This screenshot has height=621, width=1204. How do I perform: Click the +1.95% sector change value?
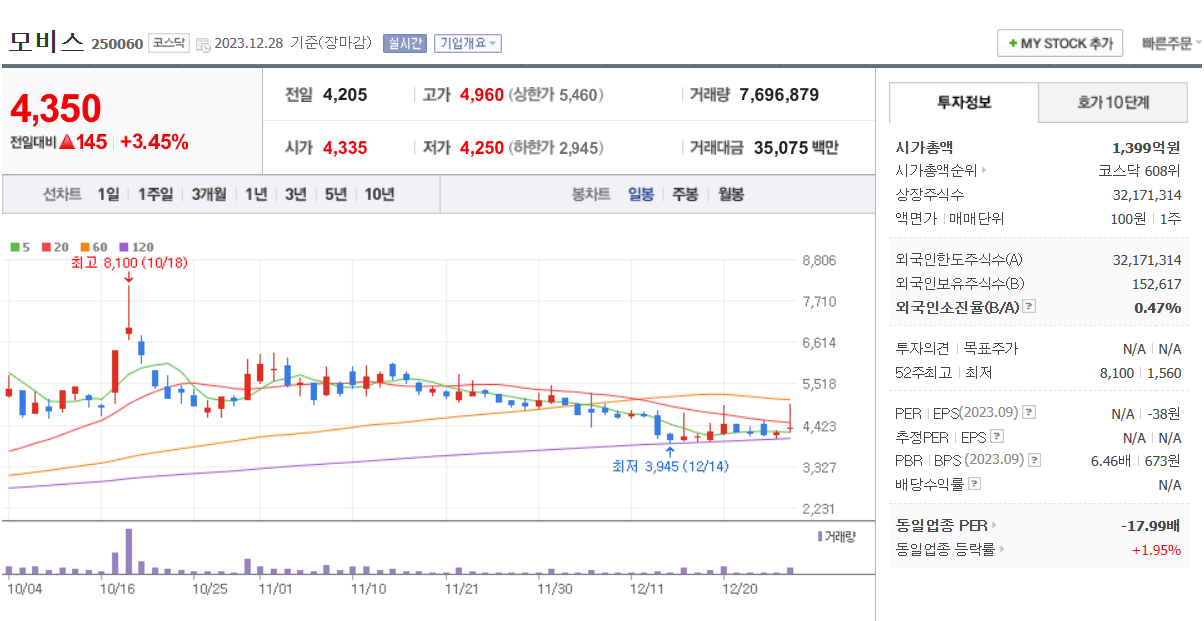pyautogui.click(x=1156, y=549)
